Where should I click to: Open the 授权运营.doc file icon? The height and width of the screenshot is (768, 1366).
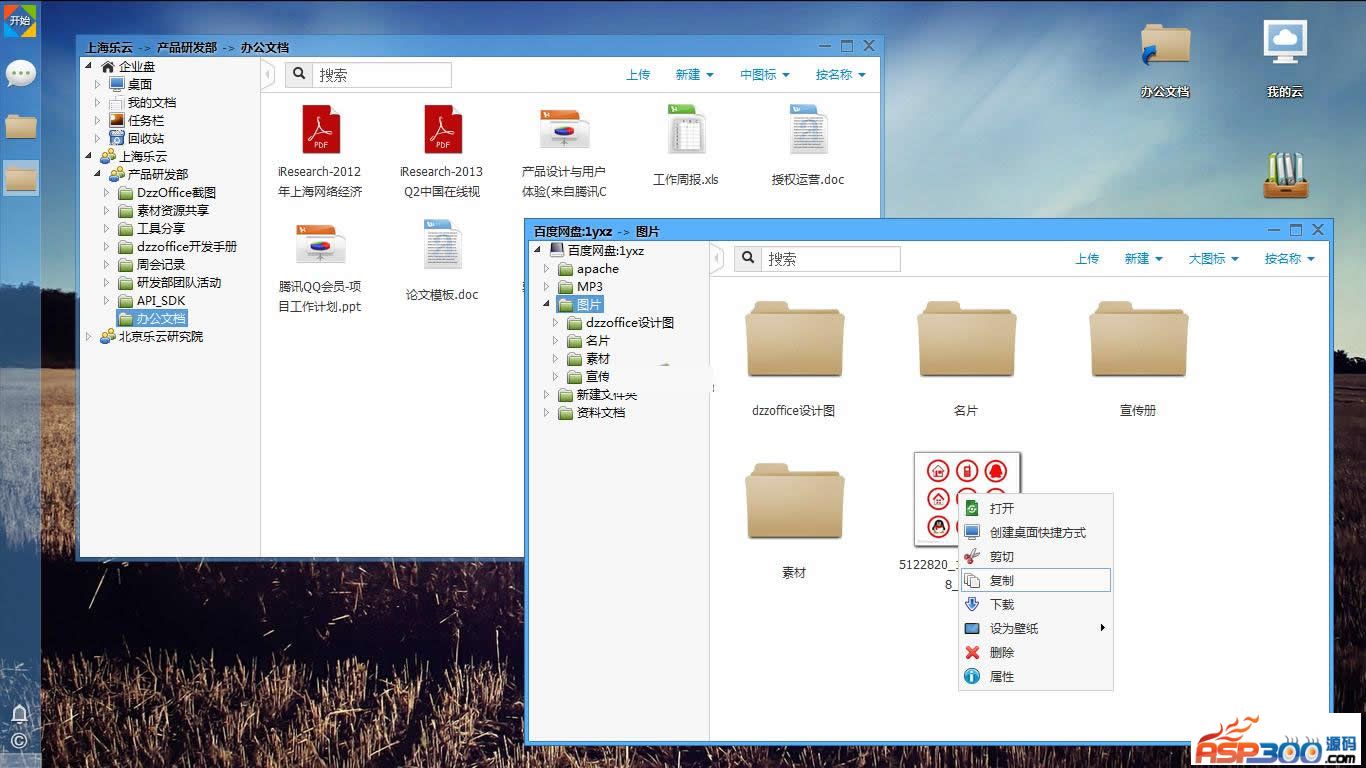[x=808, y=131]
